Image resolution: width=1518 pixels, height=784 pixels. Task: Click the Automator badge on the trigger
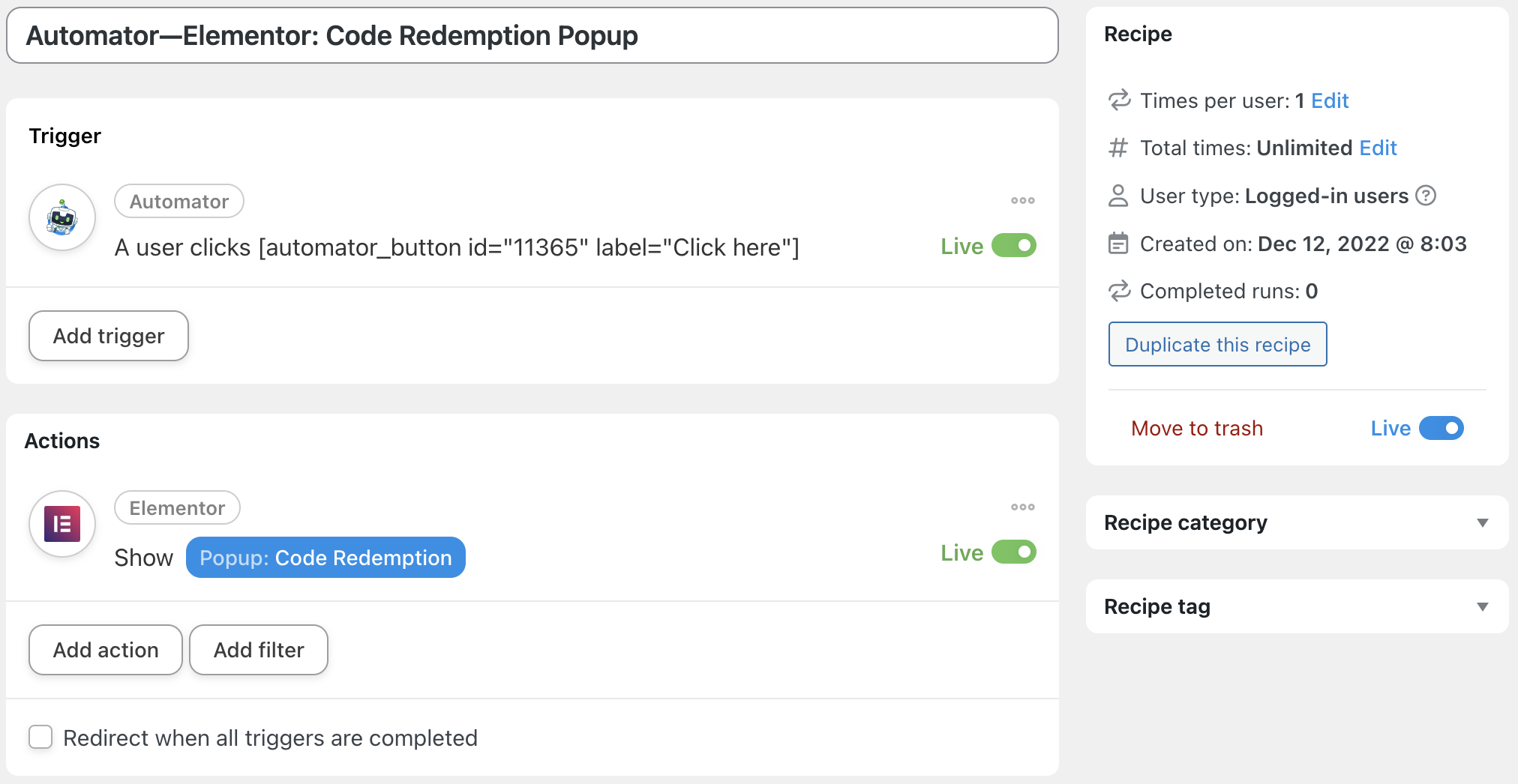(x=178, y=201)
